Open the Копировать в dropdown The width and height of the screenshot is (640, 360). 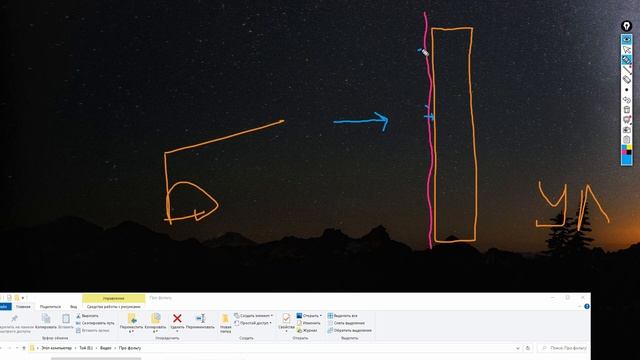(155, 323)
